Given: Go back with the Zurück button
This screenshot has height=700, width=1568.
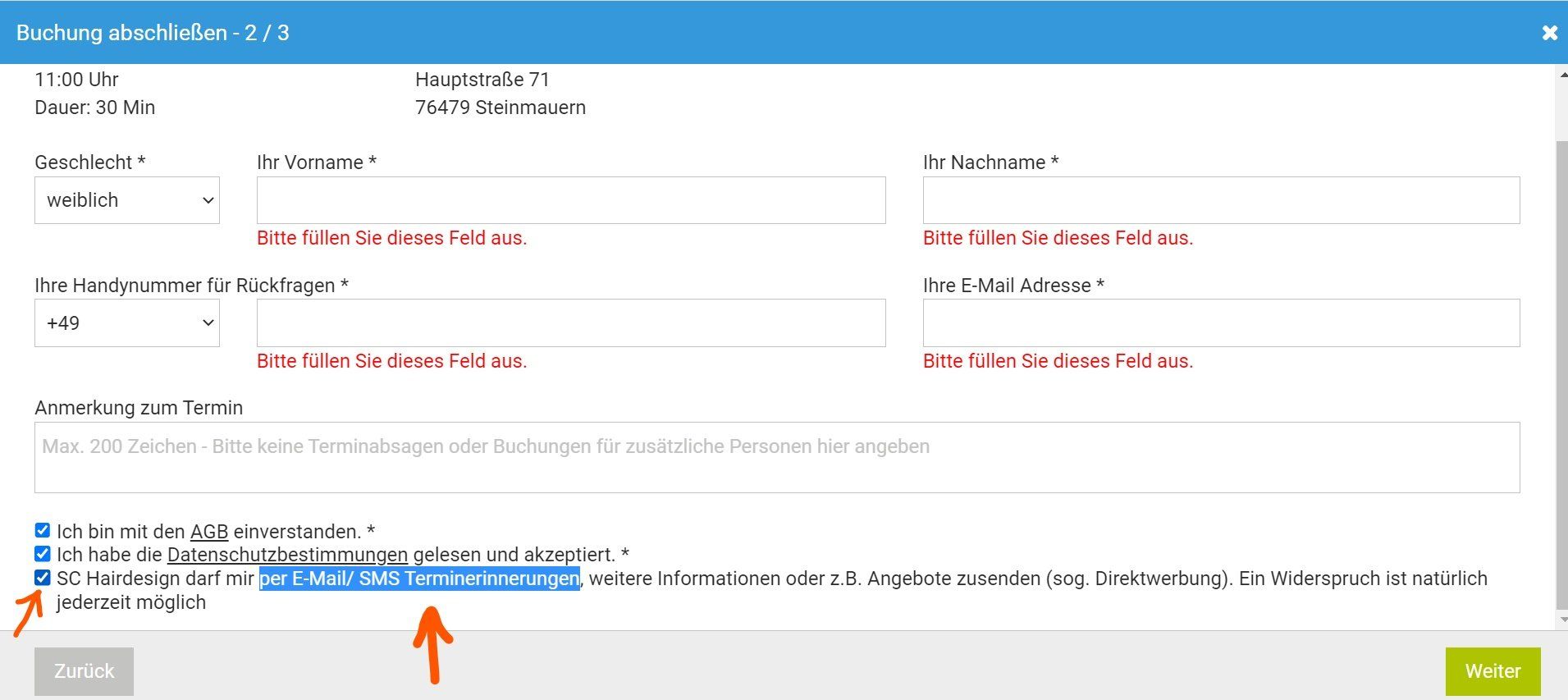Looking at the screenshot, I should [84, 671].
